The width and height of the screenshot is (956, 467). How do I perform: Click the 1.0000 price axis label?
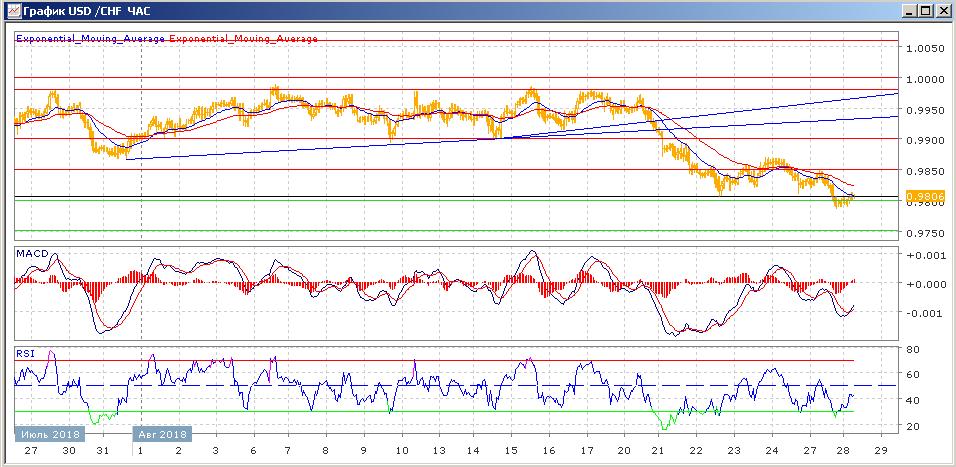click(926, 79)
